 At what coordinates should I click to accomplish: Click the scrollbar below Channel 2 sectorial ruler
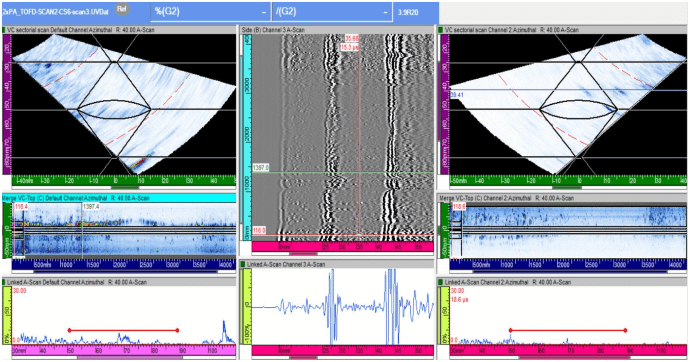(x=568, y=187)
